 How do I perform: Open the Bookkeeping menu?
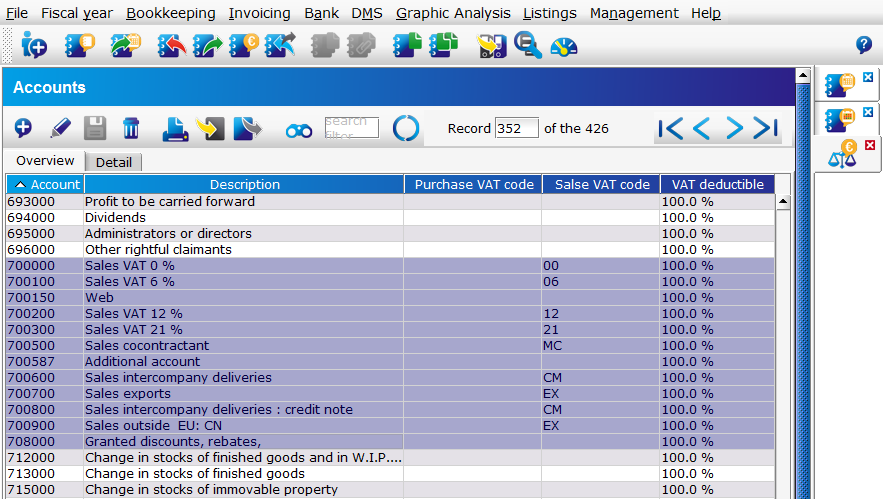coord(171,13)
